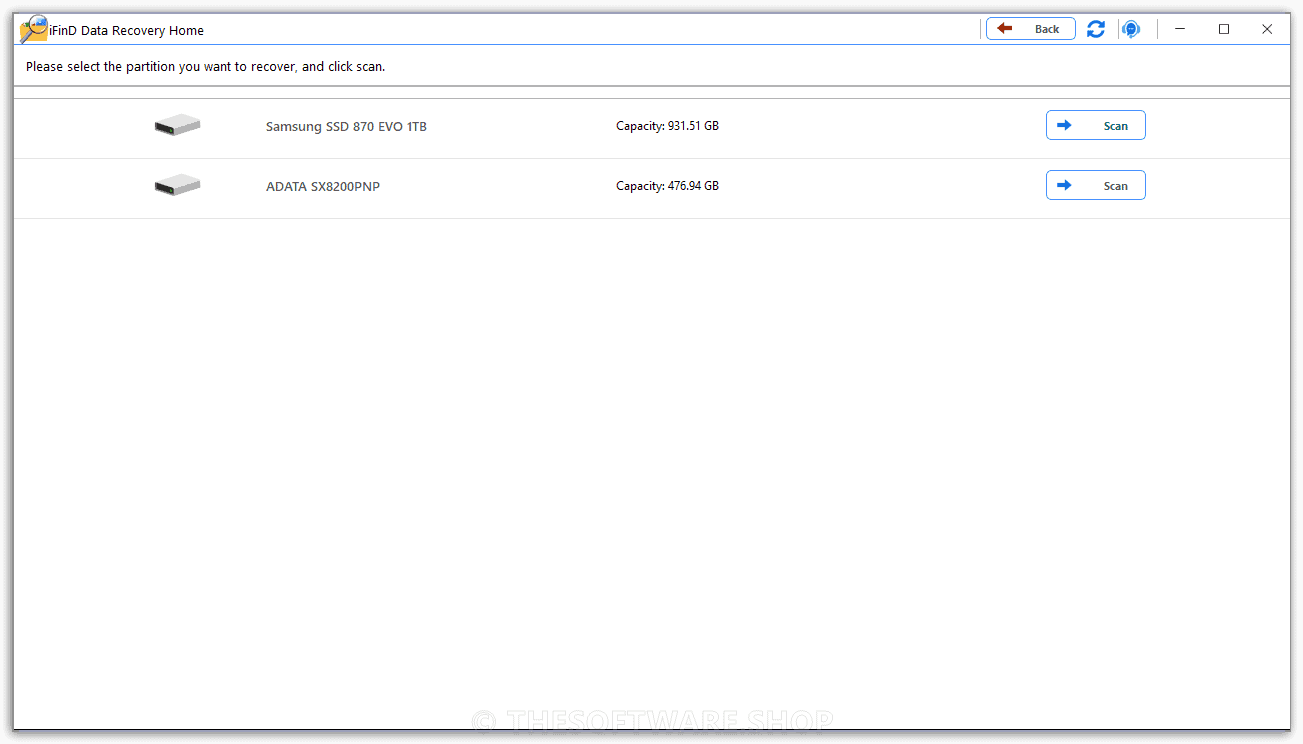Close the iFinD Data Recovery window

tap(1267, 29)
